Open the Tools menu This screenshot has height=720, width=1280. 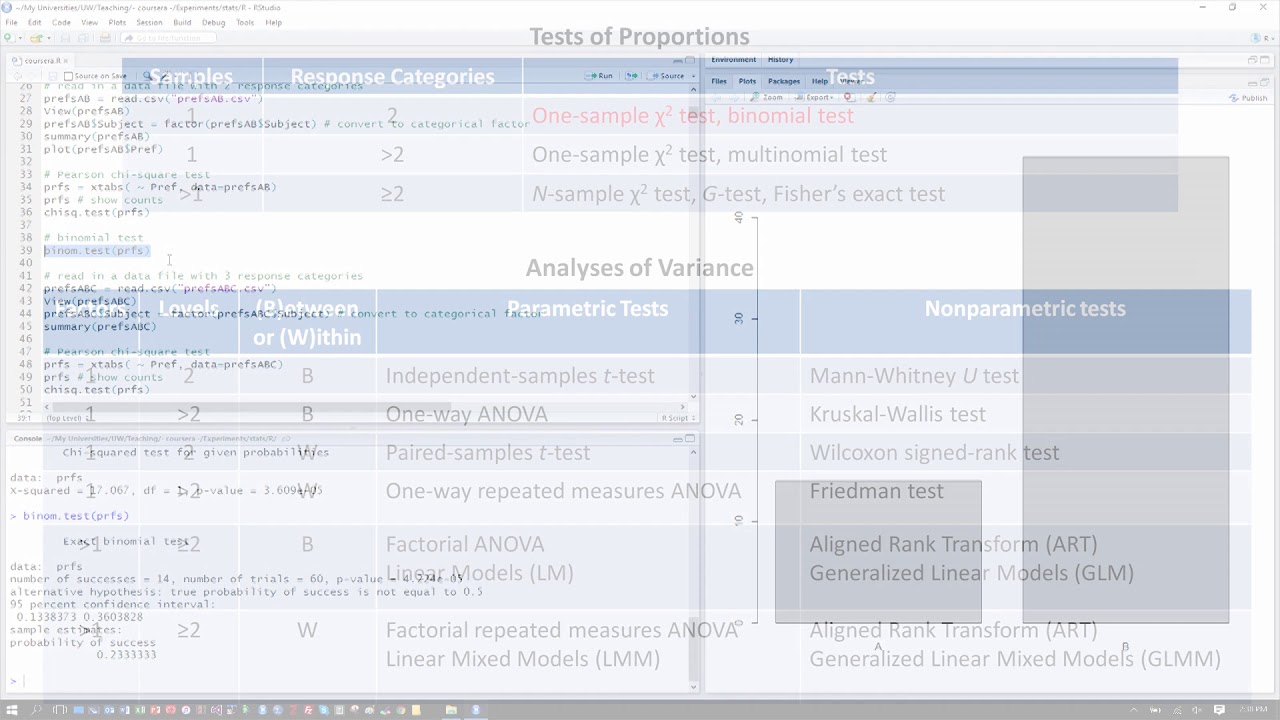pos(245,22)
